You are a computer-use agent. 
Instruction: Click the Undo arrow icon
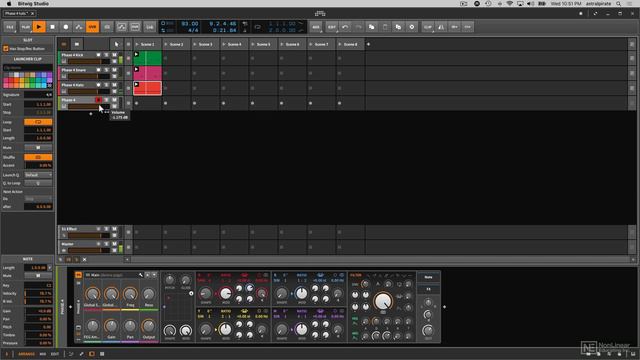click(x=345, y=27)
